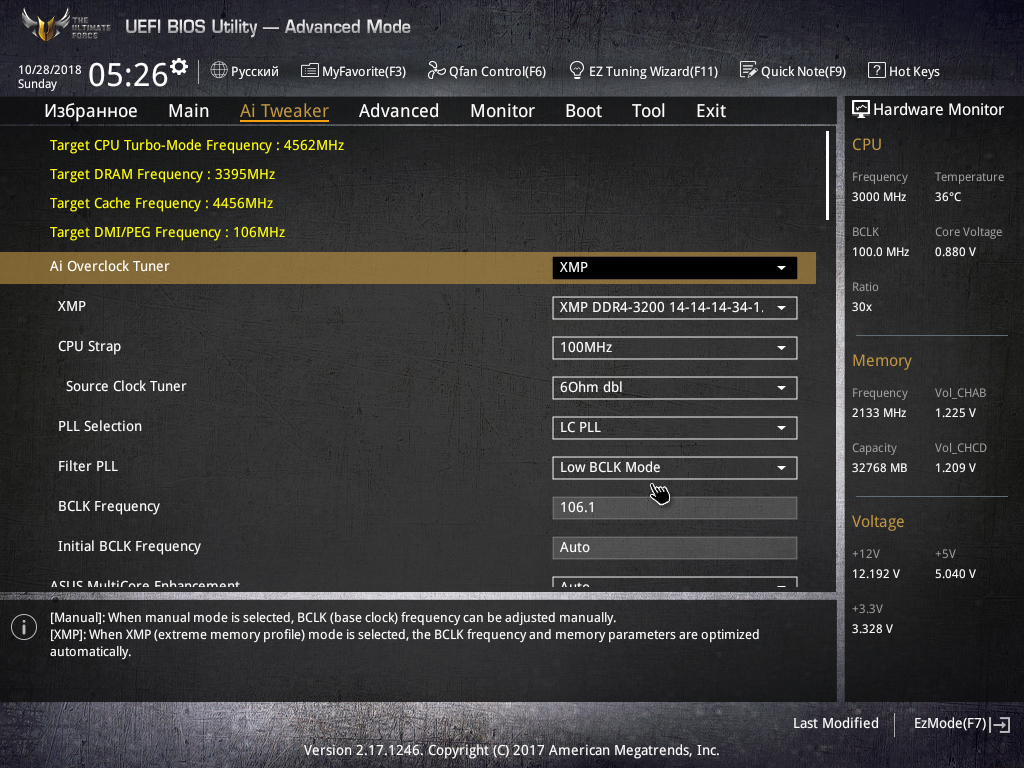Click the EzMode exit arrow icon

coord(1000,724)
